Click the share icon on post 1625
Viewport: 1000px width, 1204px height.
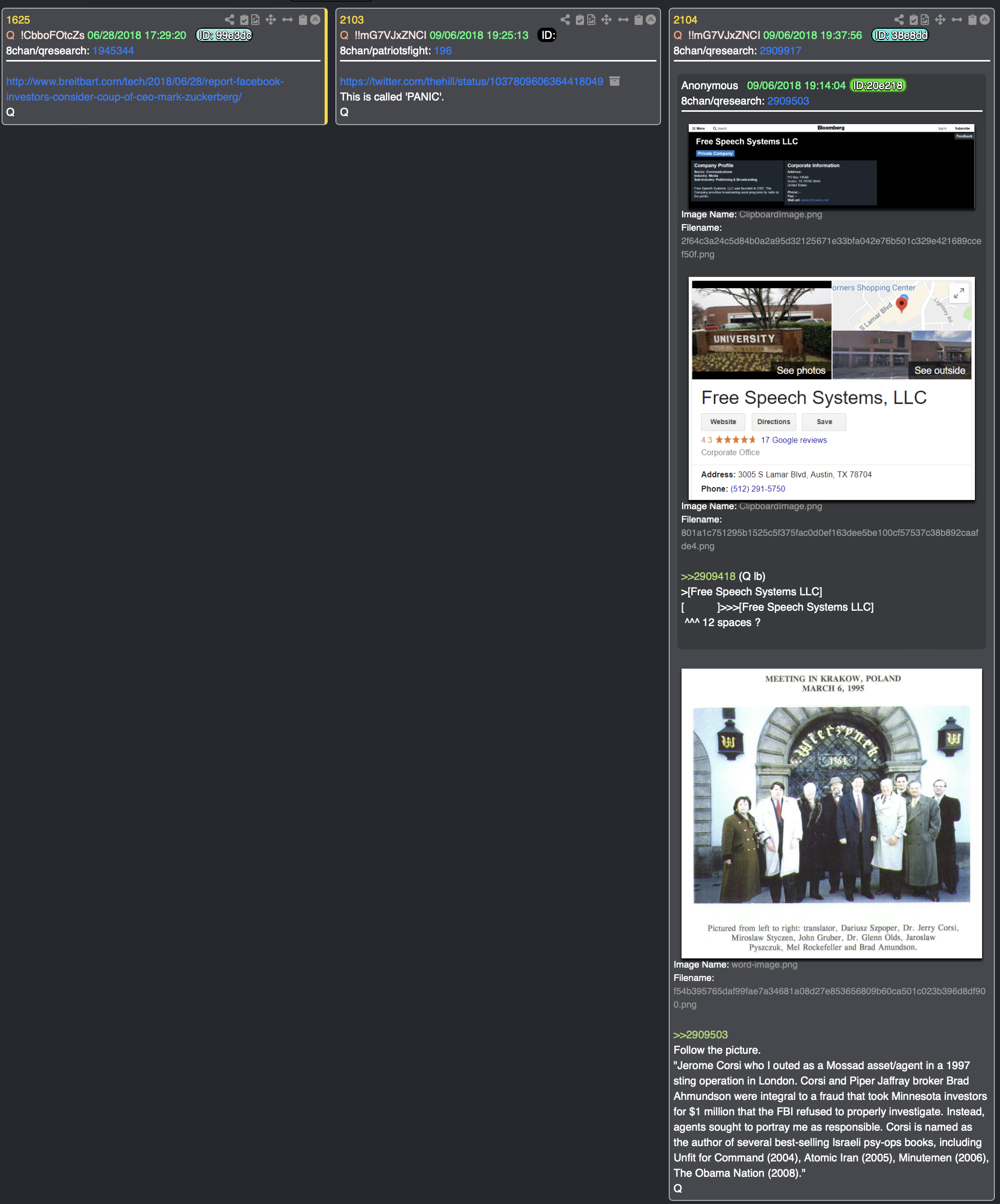click(229, 19)
